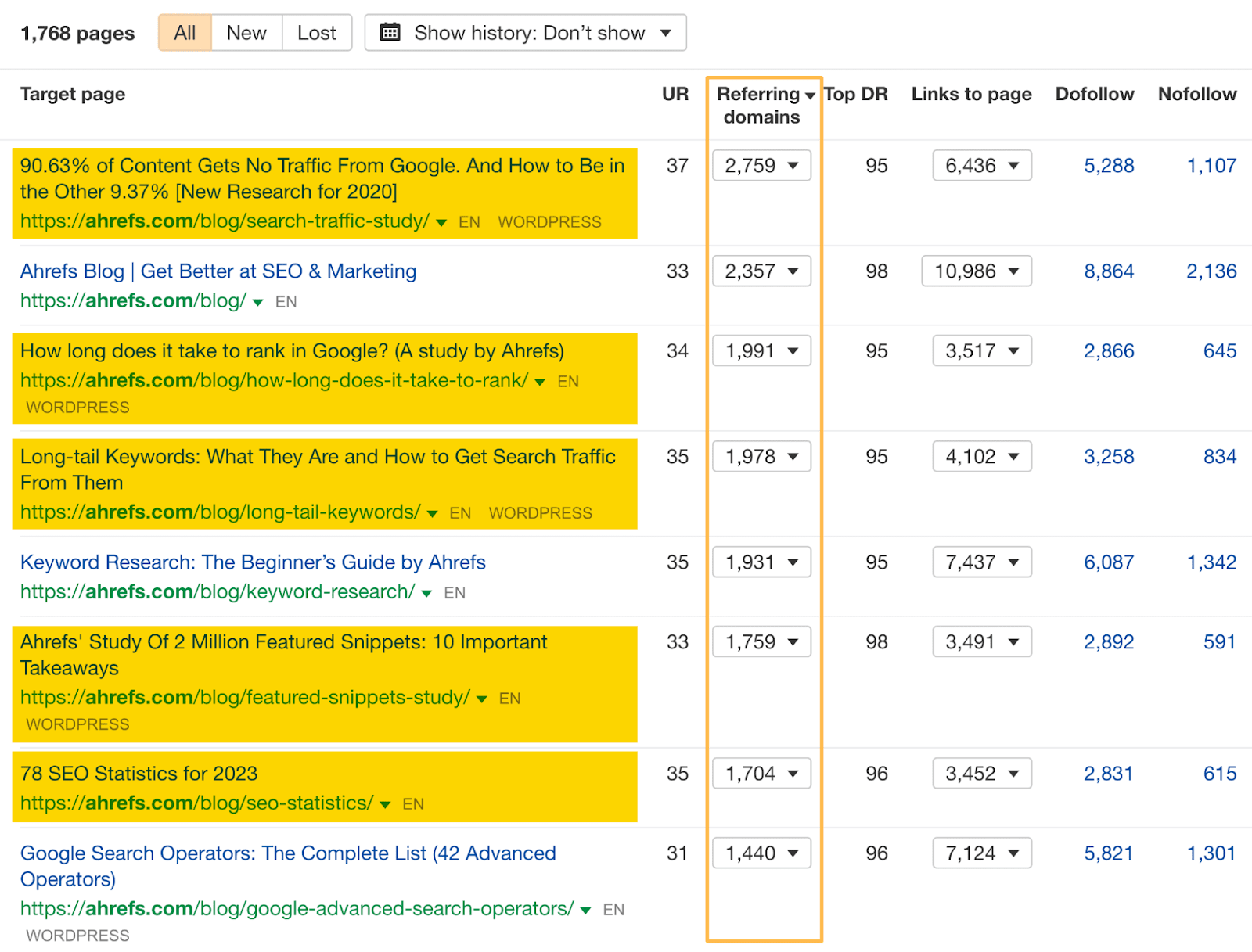Switch back to the All pages filter
This screenshot has width=1252, height=952.
coord(185,32)
